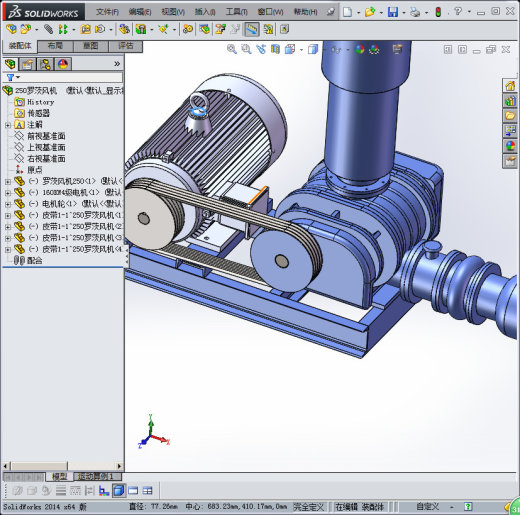This screenshot has height=515, width=520.
Task: Toggle the highlighted single 3D view viewport button
Action: (x=119, y=490)
